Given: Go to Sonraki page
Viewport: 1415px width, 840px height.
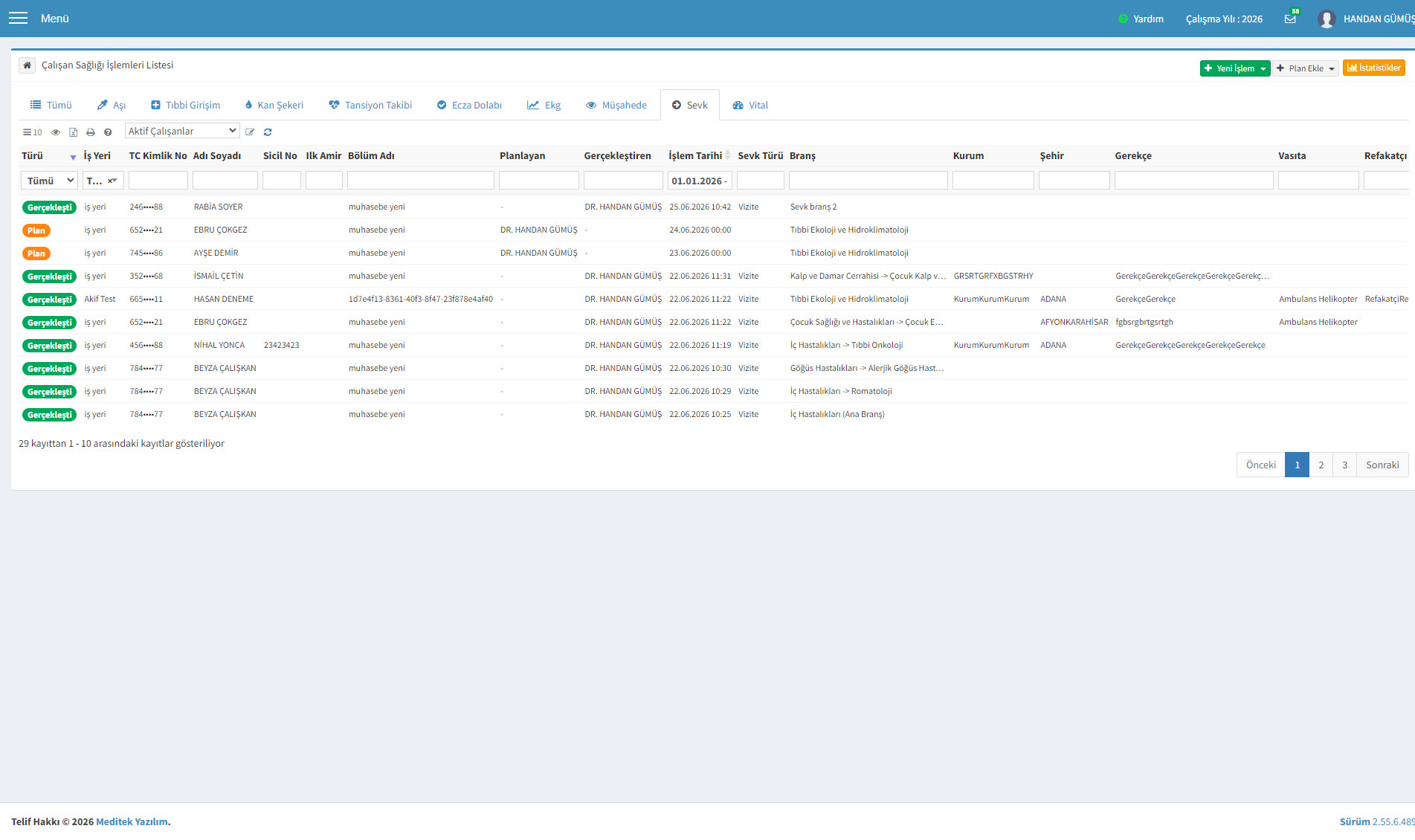Looking at the screenshot, I should [1382, 465].
